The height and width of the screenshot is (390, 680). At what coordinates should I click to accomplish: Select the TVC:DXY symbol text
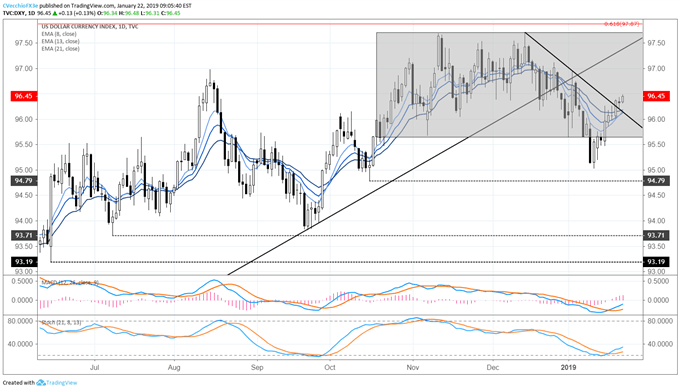(13, 13)
